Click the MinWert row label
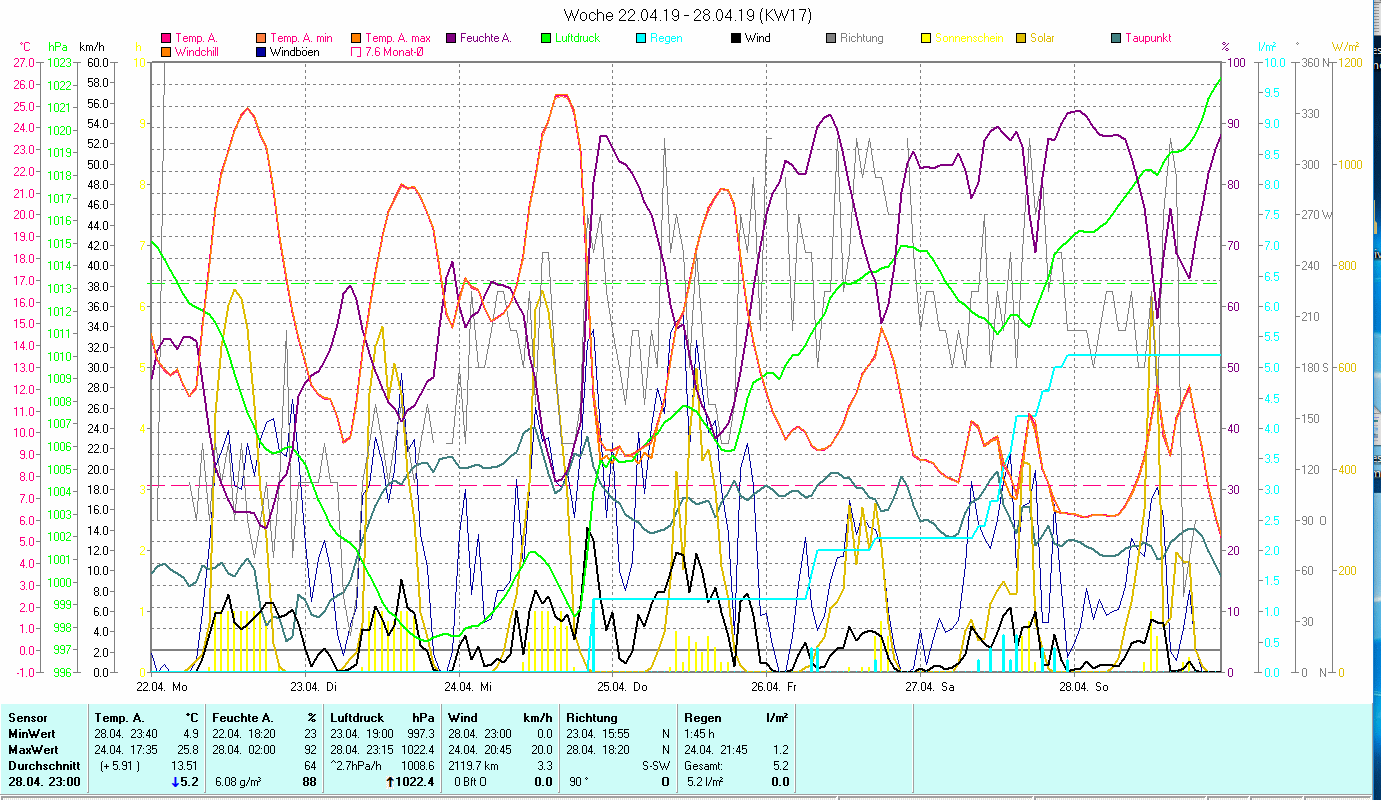Viewport: 1381px width, 800px height. click(31, 734)
